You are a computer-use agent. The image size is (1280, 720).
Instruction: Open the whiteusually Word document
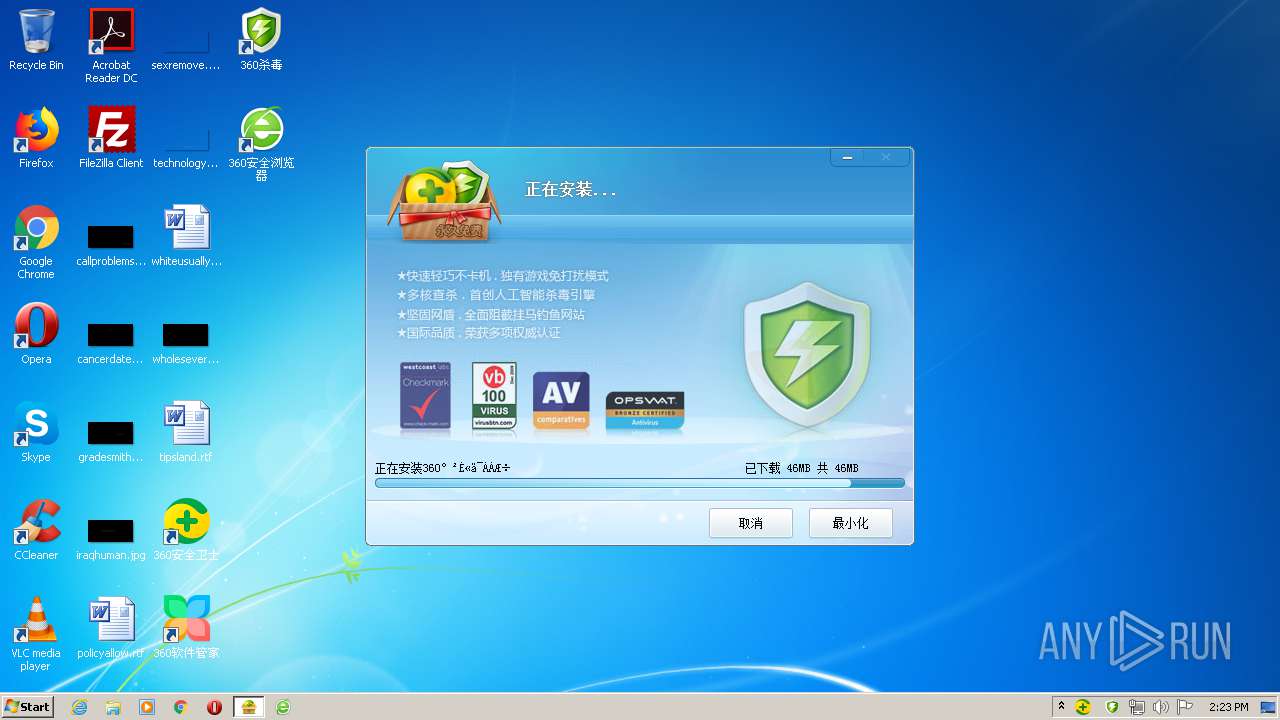(x=186, y=236)
